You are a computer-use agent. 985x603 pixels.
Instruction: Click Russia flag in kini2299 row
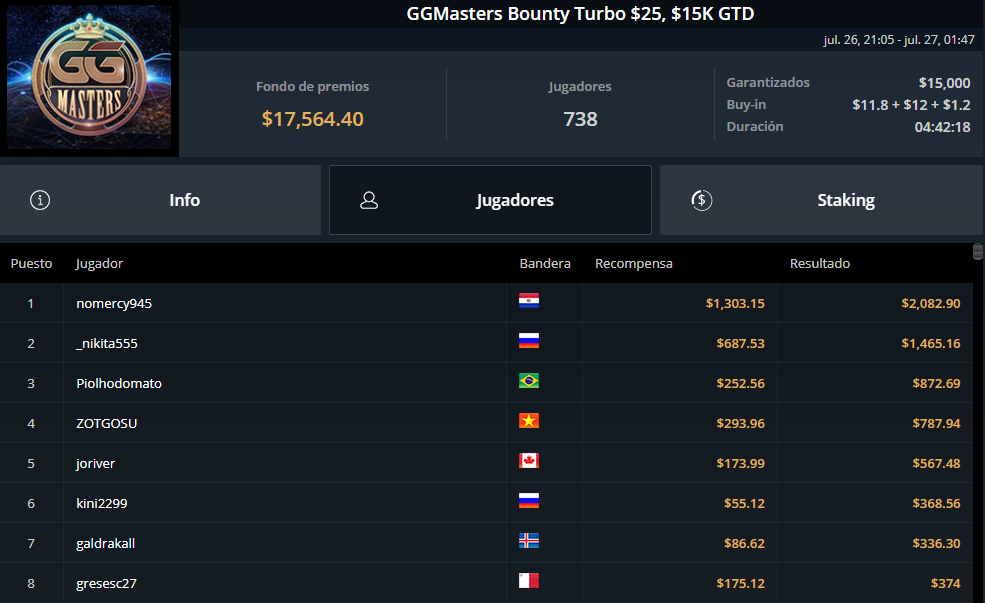click(529, 501)
